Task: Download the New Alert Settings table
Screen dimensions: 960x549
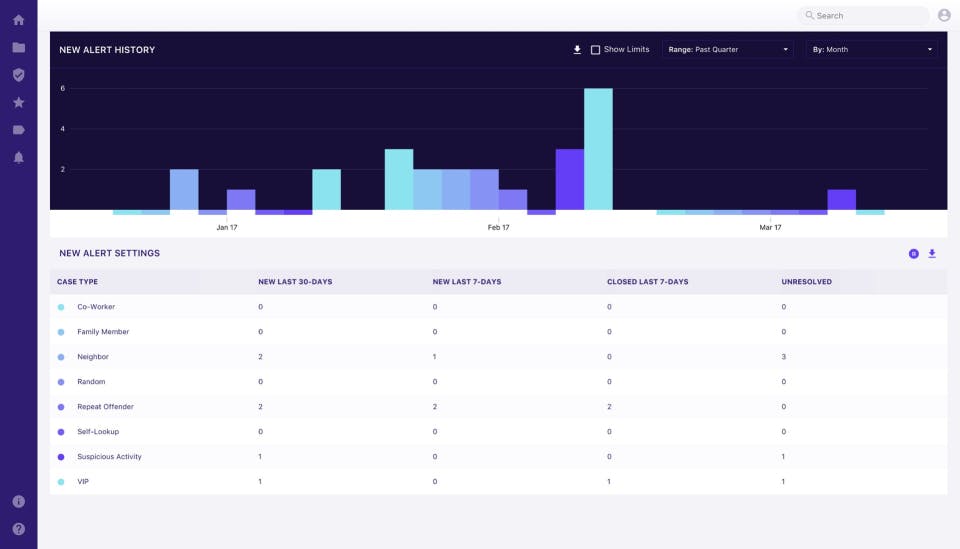Action: 932,254
